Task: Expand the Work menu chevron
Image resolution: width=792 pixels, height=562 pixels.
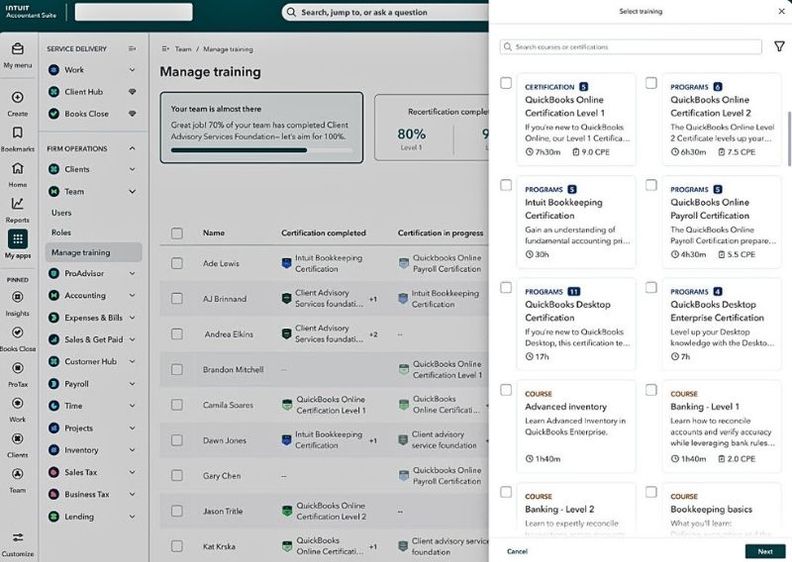Action: point(132,70)
